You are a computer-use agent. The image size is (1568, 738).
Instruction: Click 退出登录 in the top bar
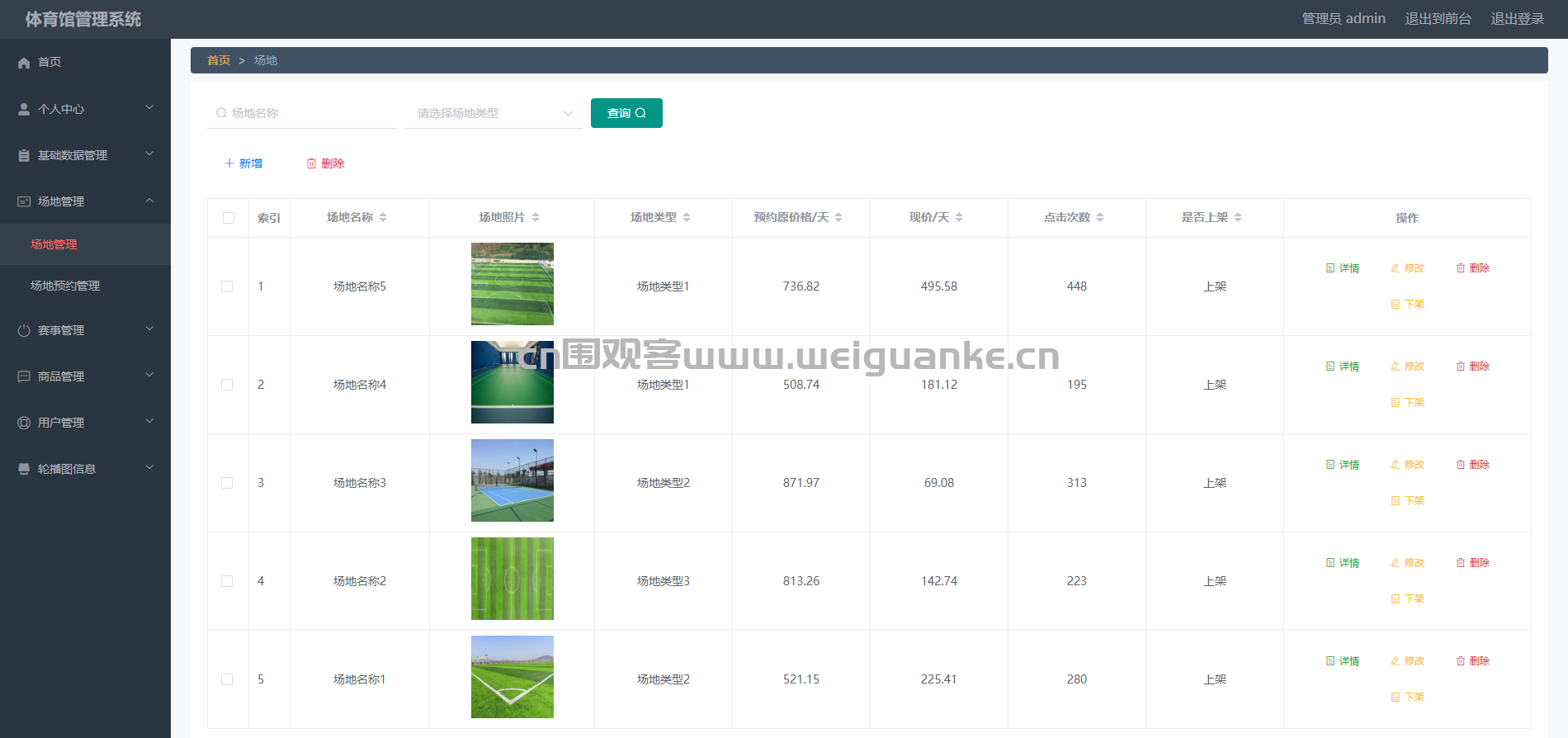1517,18
